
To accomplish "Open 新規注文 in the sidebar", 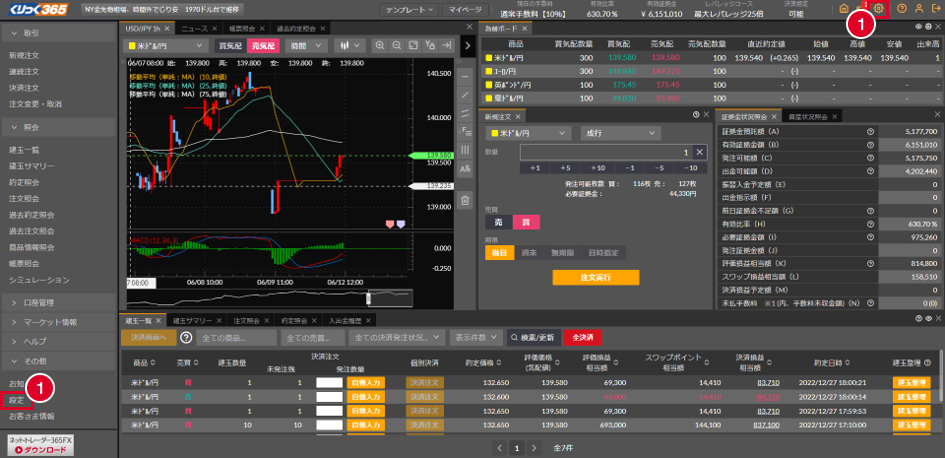I will click(24, 55).
